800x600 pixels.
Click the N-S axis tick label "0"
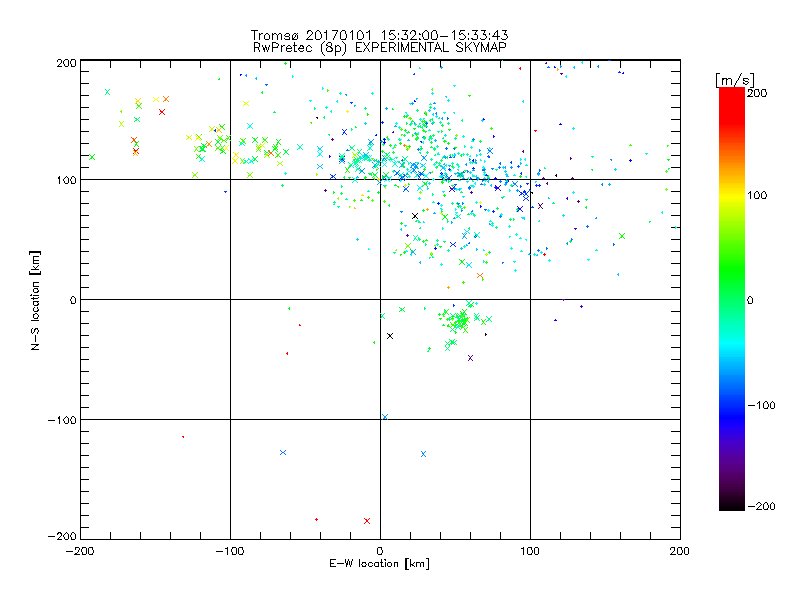point(73,300)
